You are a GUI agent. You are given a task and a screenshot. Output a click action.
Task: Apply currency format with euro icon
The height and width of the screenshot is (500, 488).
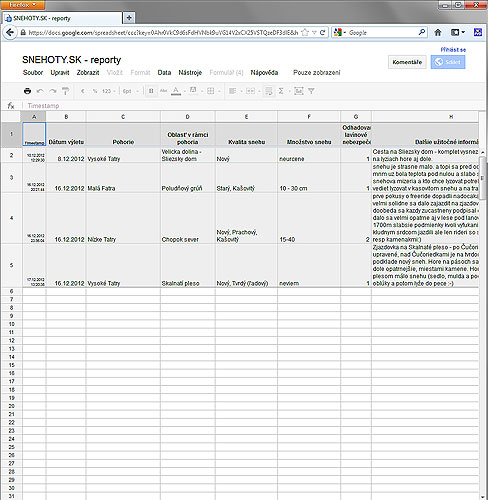(x=82, y=91)
